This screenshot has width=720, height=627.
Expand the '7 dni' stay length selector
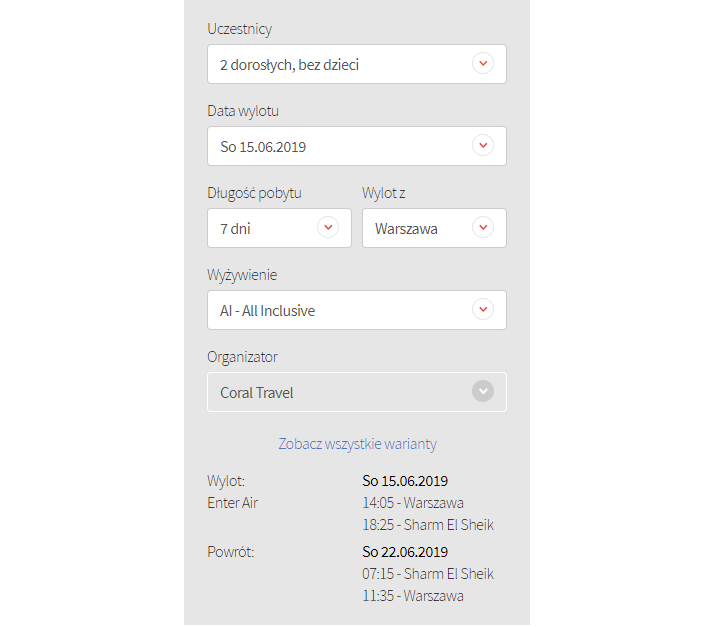[265, 229]
